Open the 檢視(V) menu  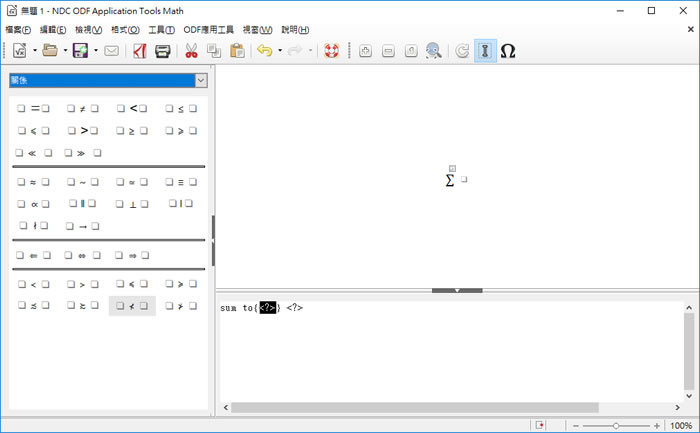(88, 30)
